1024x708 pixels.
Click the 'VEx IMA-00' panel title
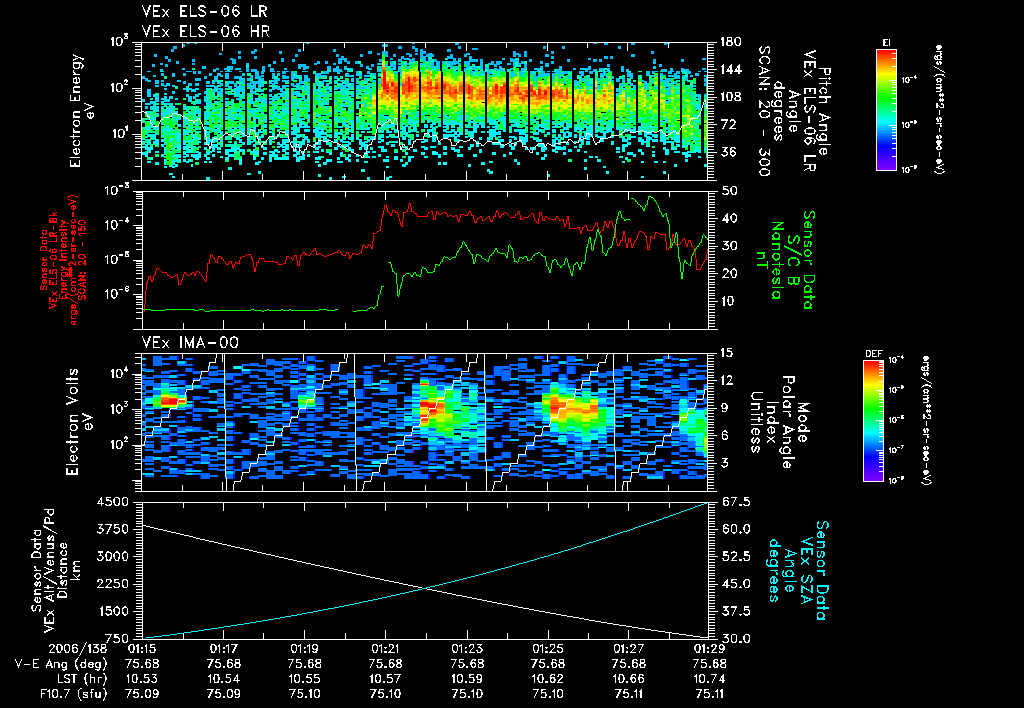click(x=190, y=342)
